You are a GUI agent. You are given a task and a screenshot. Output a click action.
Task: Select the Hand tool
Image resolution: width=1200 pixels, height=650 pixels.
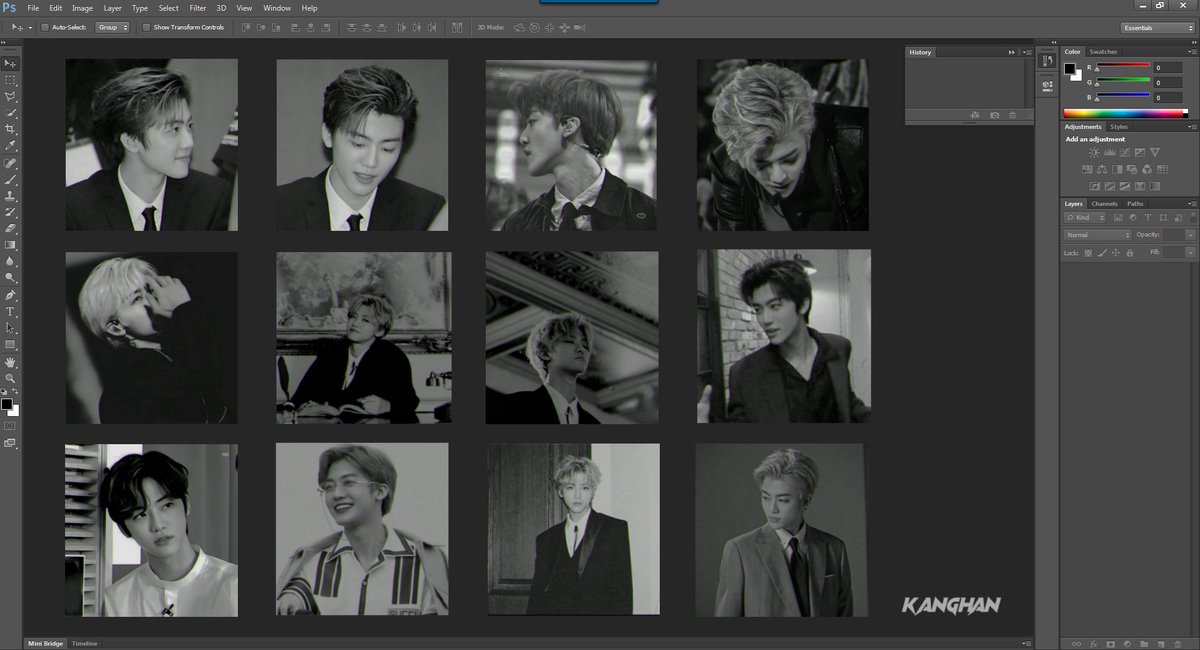click(10, 362)
